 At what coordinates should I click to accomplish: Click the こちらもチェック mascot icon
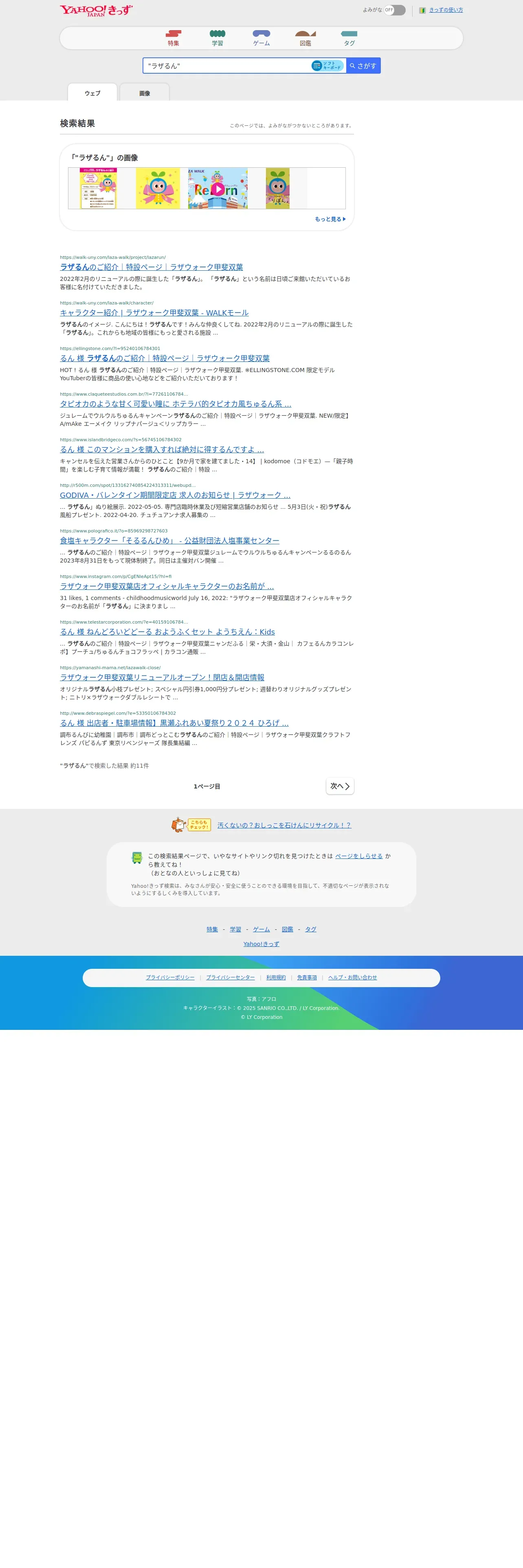tap(191, 825)
